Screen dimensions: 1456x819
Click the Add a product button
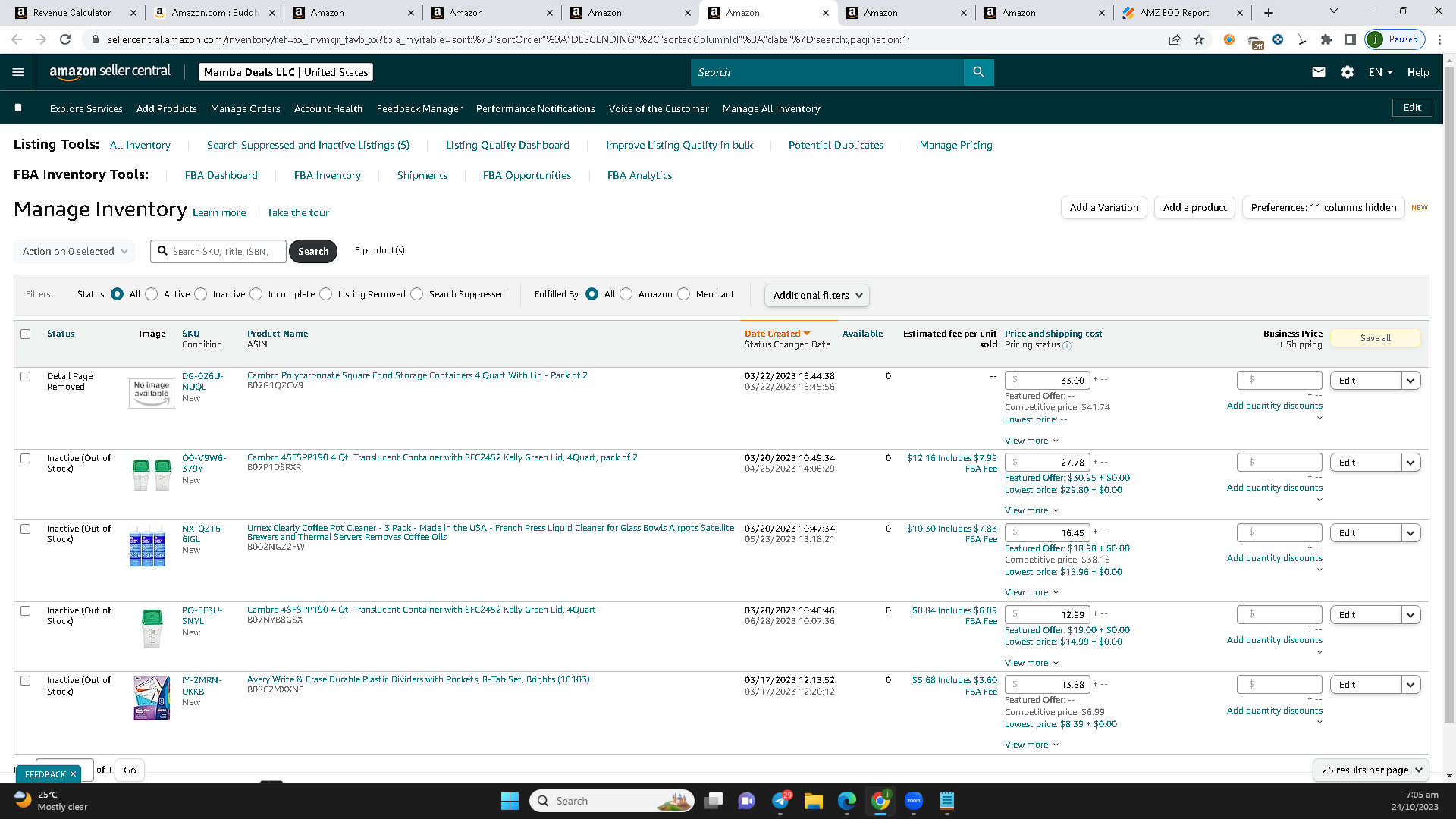[1195, 207]
